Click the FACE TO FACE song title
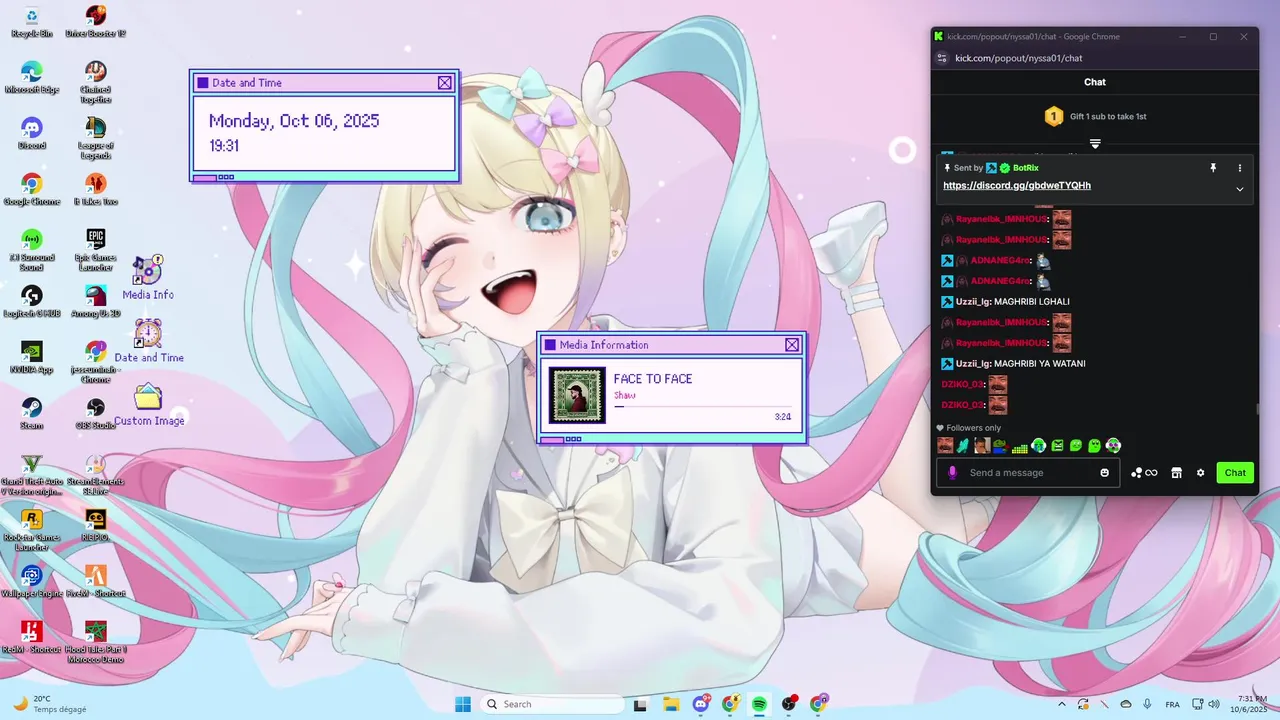Screen dimensions: 1280x720 pos(653,379)
